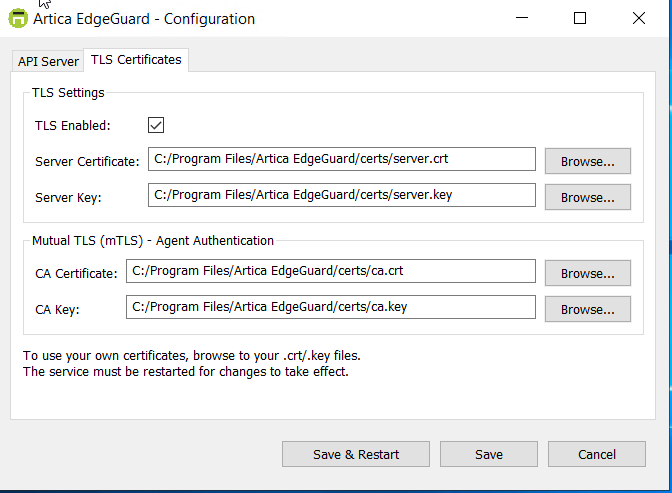Click 'The service must be restarted' note
The image size is (672, 493).
pyautogui.click(x=186, y=372)
